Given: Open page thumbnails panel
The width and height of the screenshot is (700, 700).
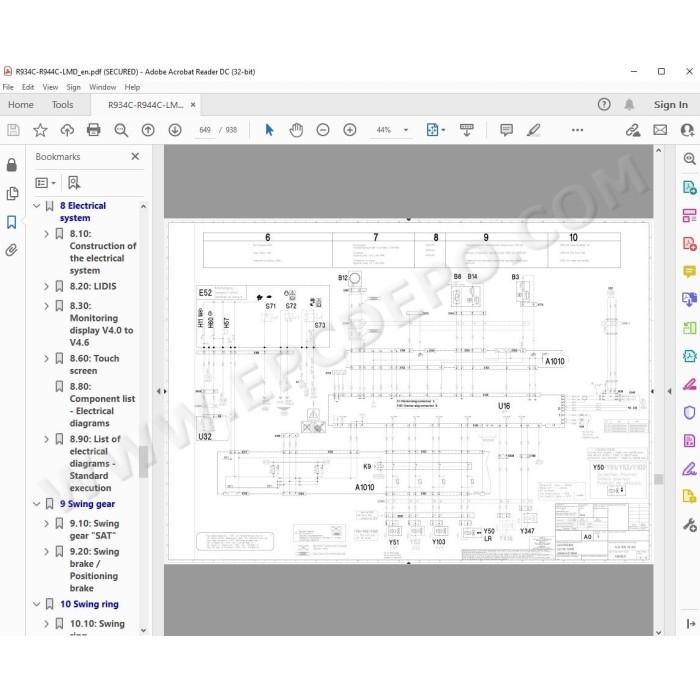Looking at the screenshot, I should [x=12, y=193].
